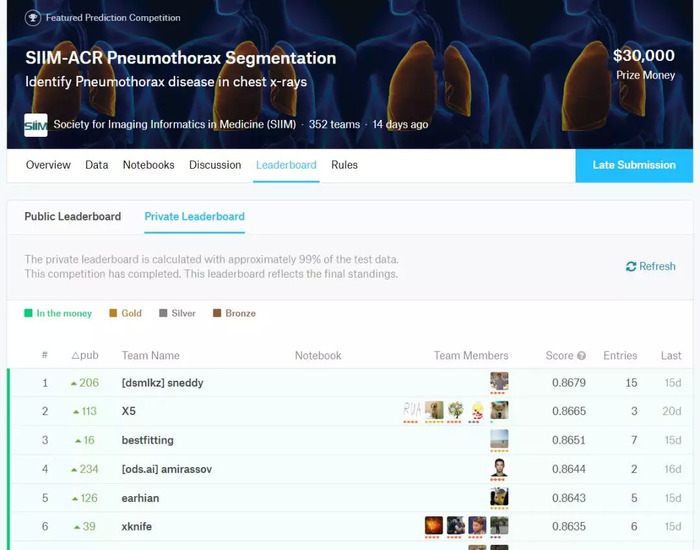Image resolution: width=700 pixels, height=550 pixels.
Task: Click rank change 206
Action: (85, 383)
